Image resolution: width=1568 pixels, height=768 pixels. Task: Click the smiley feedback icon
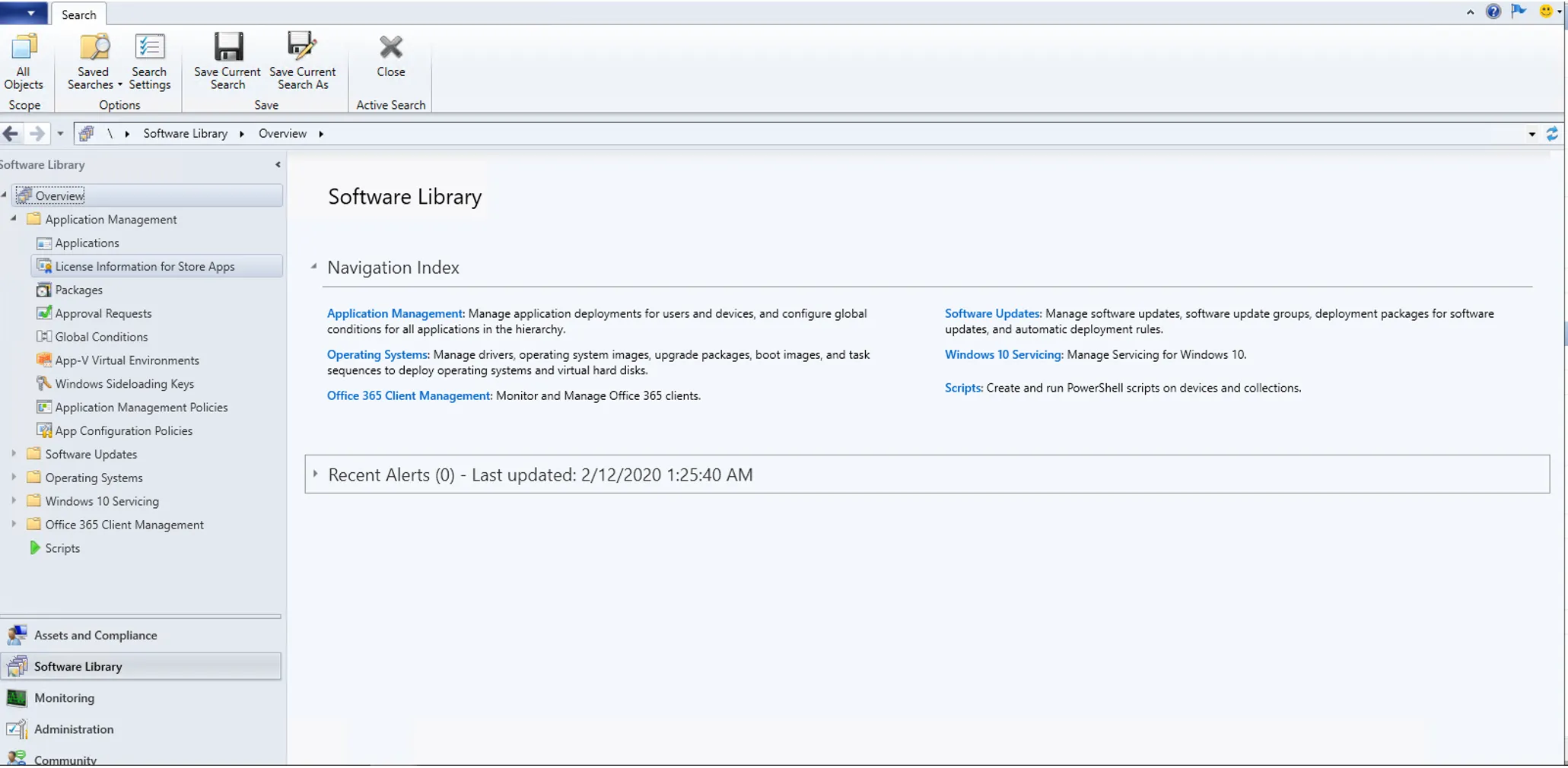[x=1545, y=11]
